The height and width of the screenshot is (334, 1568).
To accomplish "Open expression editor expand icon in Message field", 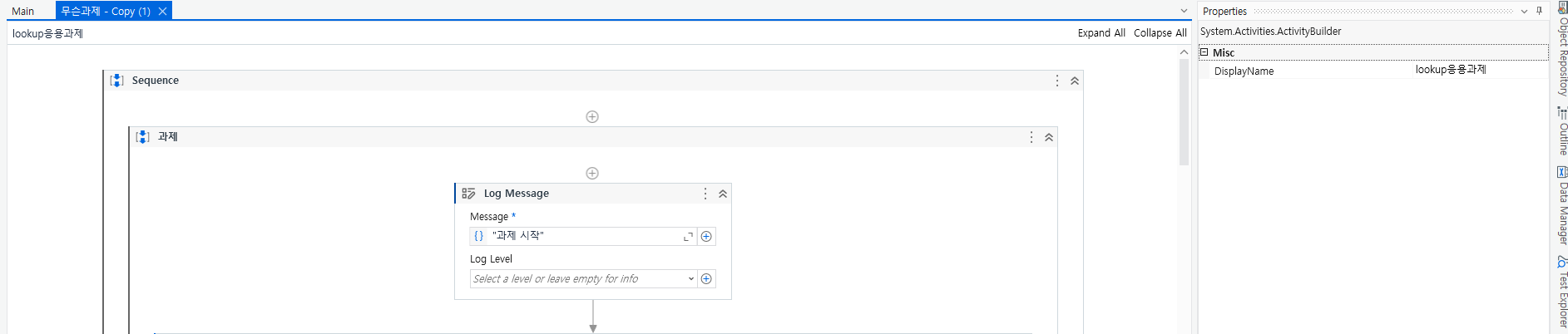I will pos(688,237).
